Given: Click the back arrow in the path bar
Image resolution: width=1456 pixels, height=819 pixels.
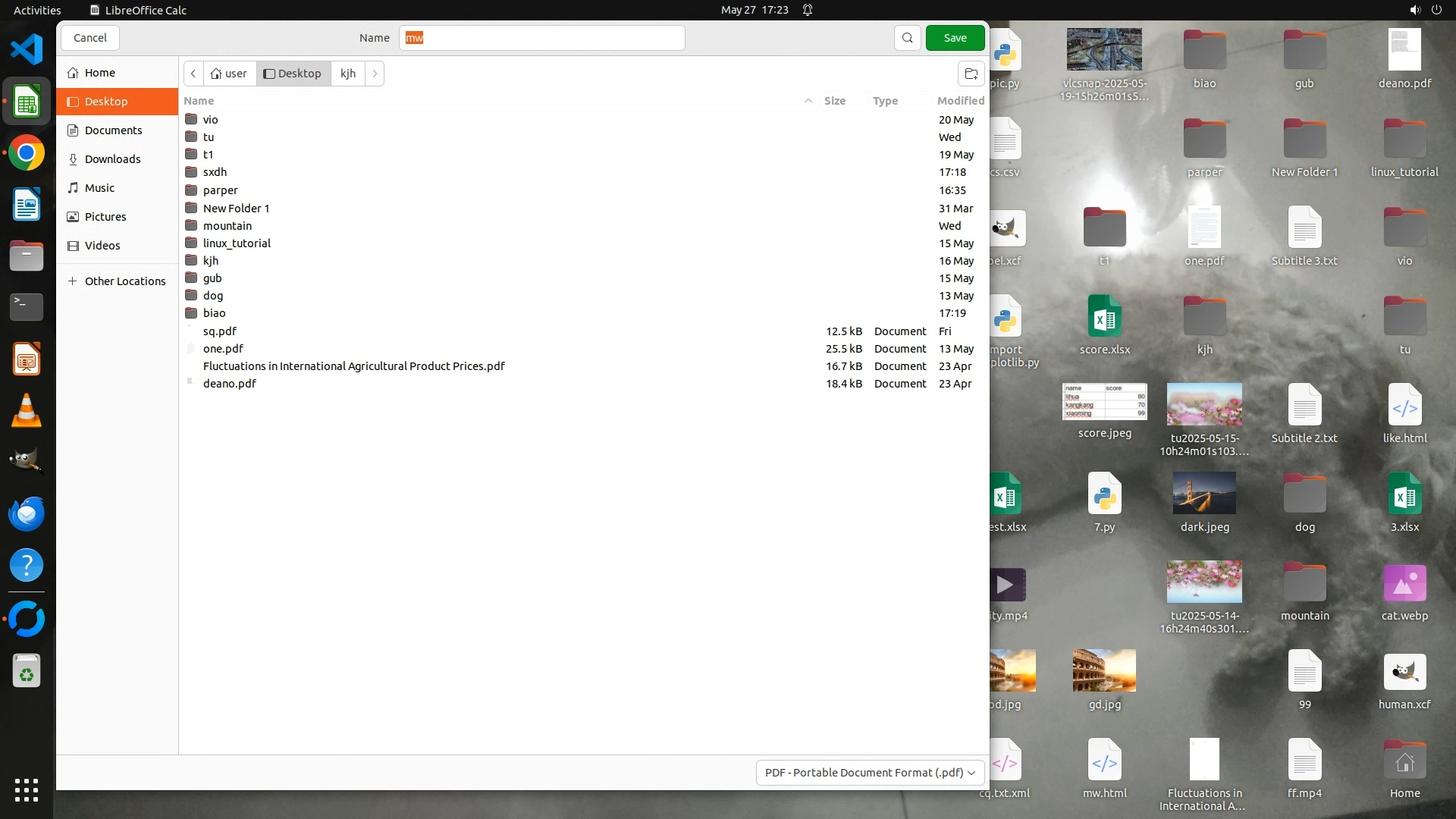Looking at the screenshot, I should 193,74.
